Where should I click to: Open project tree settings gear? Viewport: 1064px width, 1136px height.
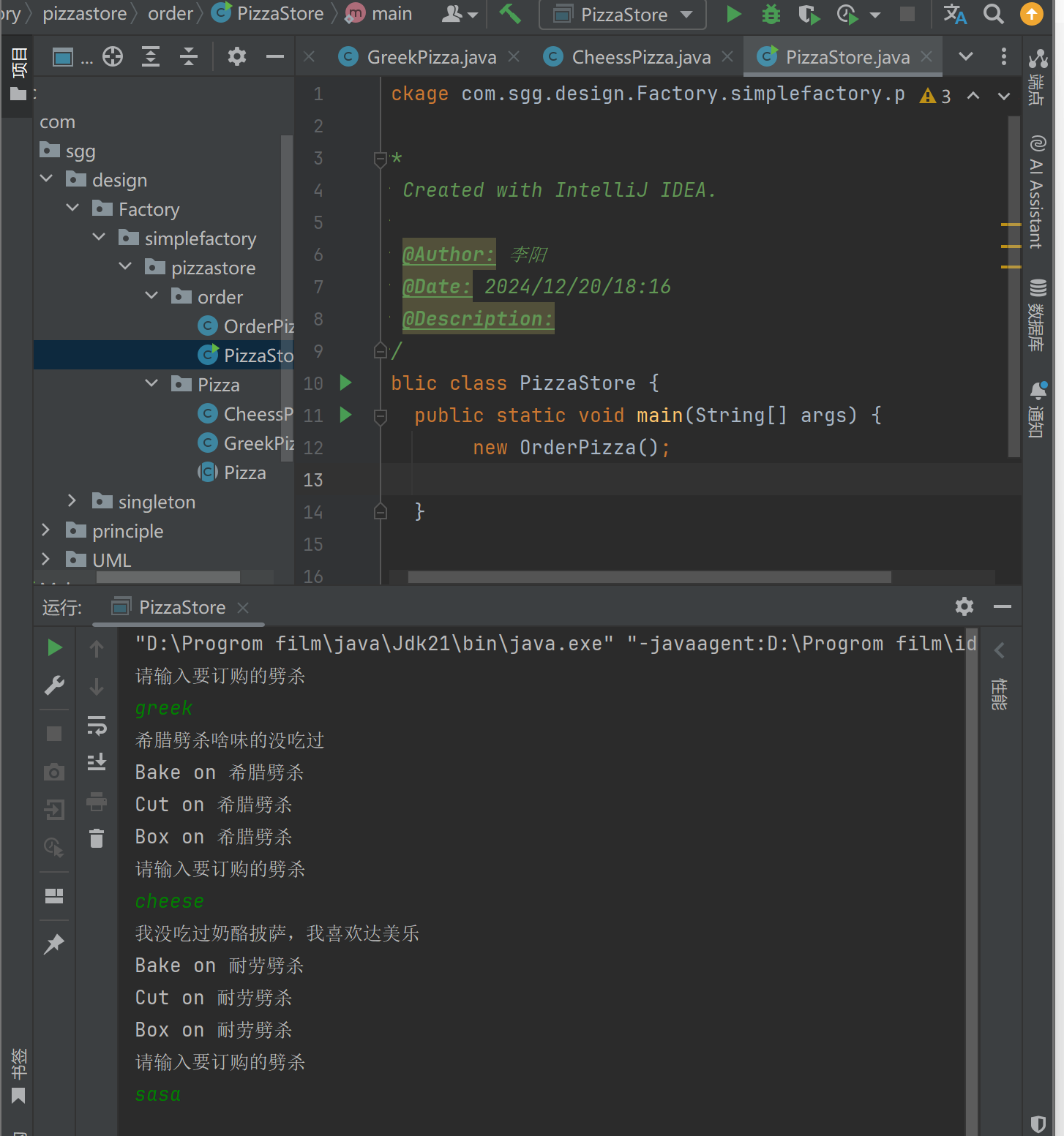[236, 56]
